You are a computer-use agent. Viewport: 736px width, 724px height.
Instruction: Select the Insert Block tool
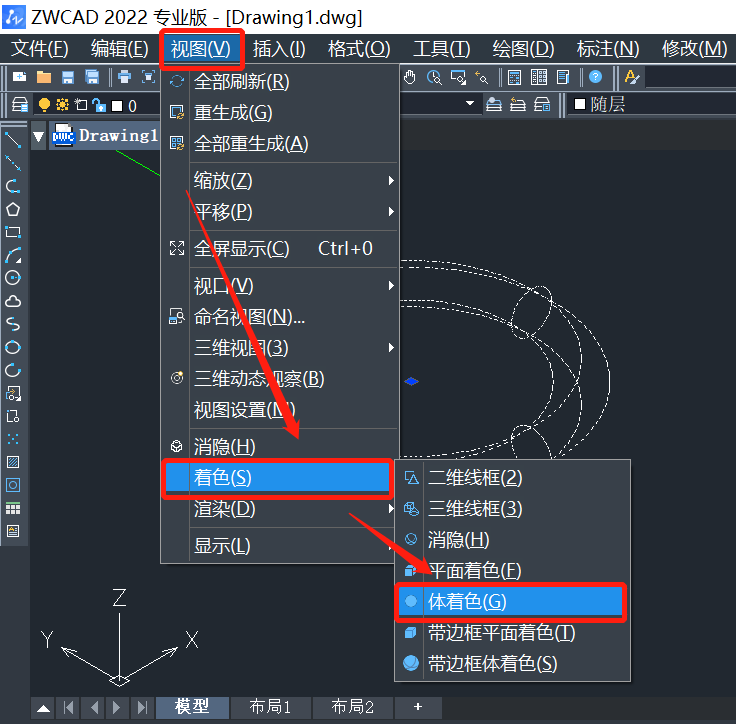tap(13, 393)
